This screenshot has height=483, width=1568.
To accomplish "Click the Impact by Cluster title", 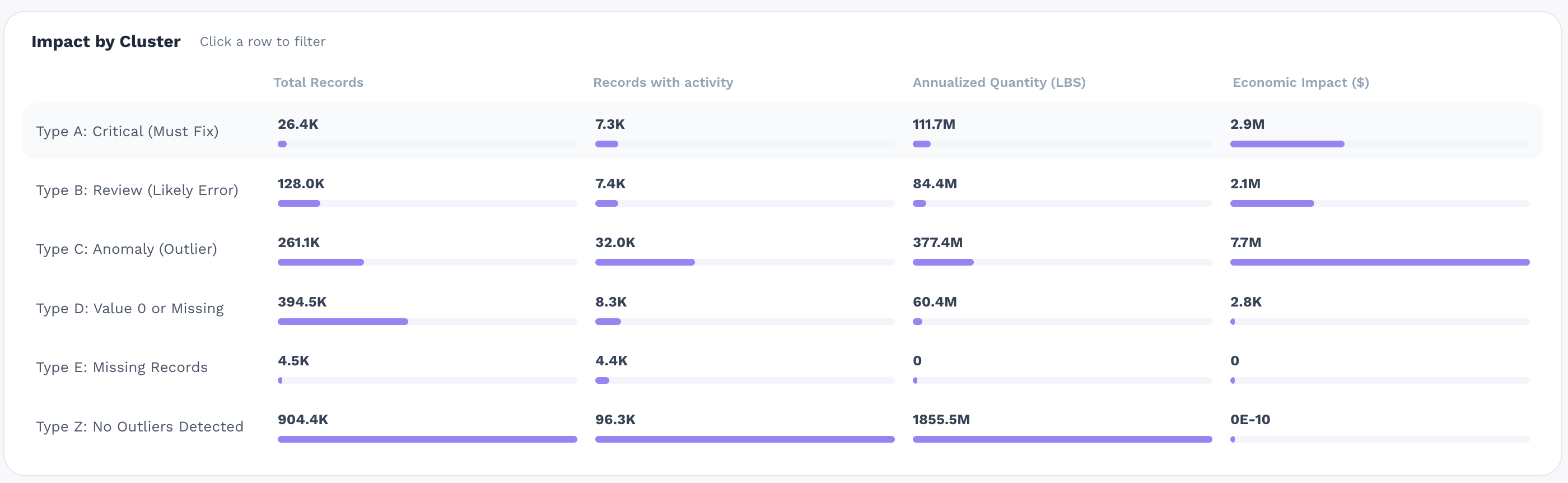I will 106,41.
